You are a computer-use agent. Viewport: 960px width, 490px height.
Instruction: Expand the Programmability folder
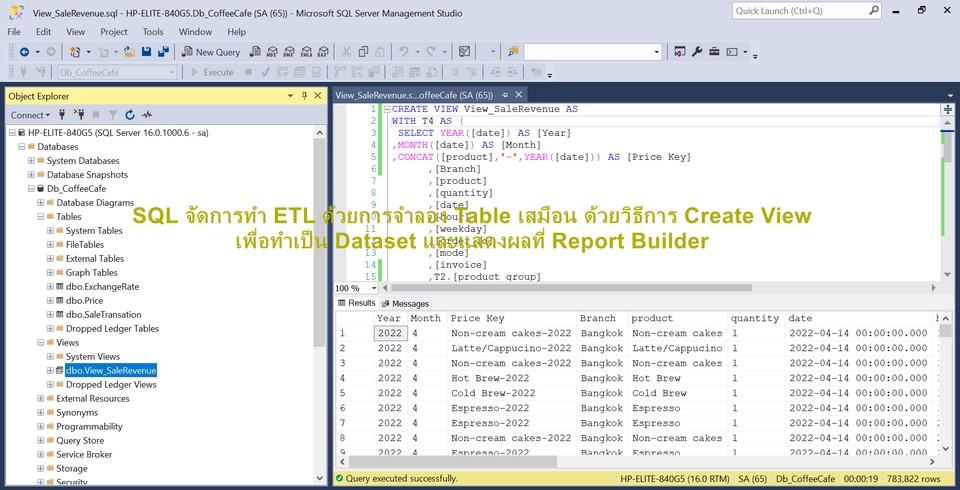pyautogui.click(x=41, y=426)
